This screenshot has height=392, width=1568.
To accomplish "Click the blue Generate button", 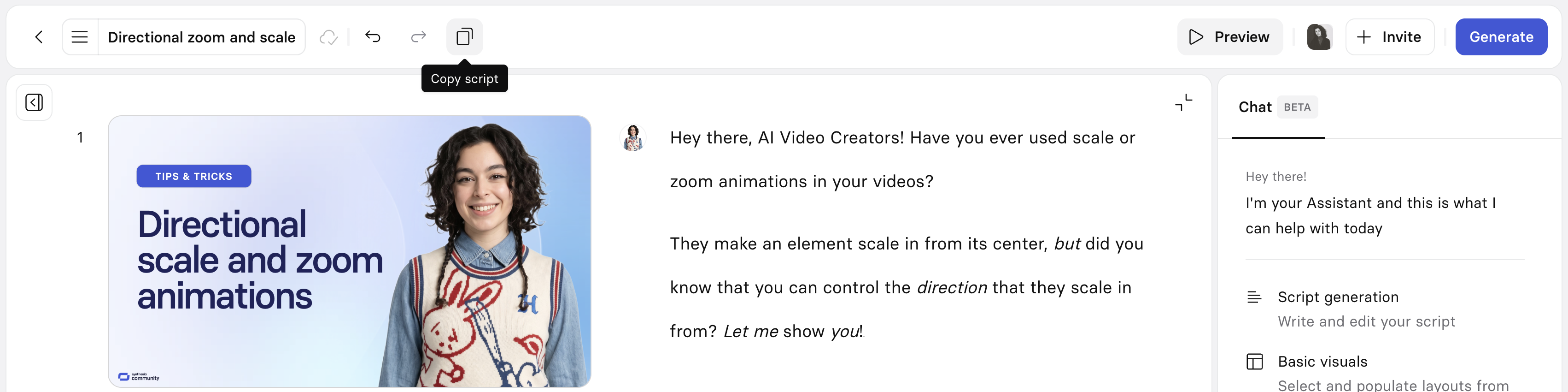I will (x=1501, y=37).
